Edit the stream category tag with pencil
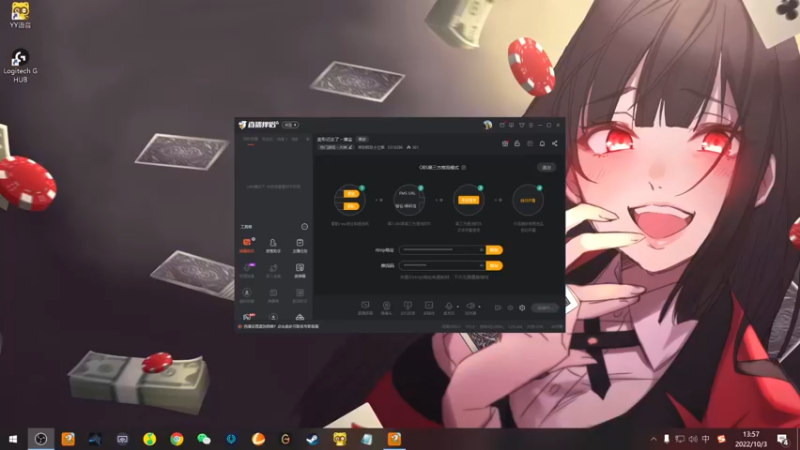Viewport: 800px width, 450px height. click(x=336, y=147)
